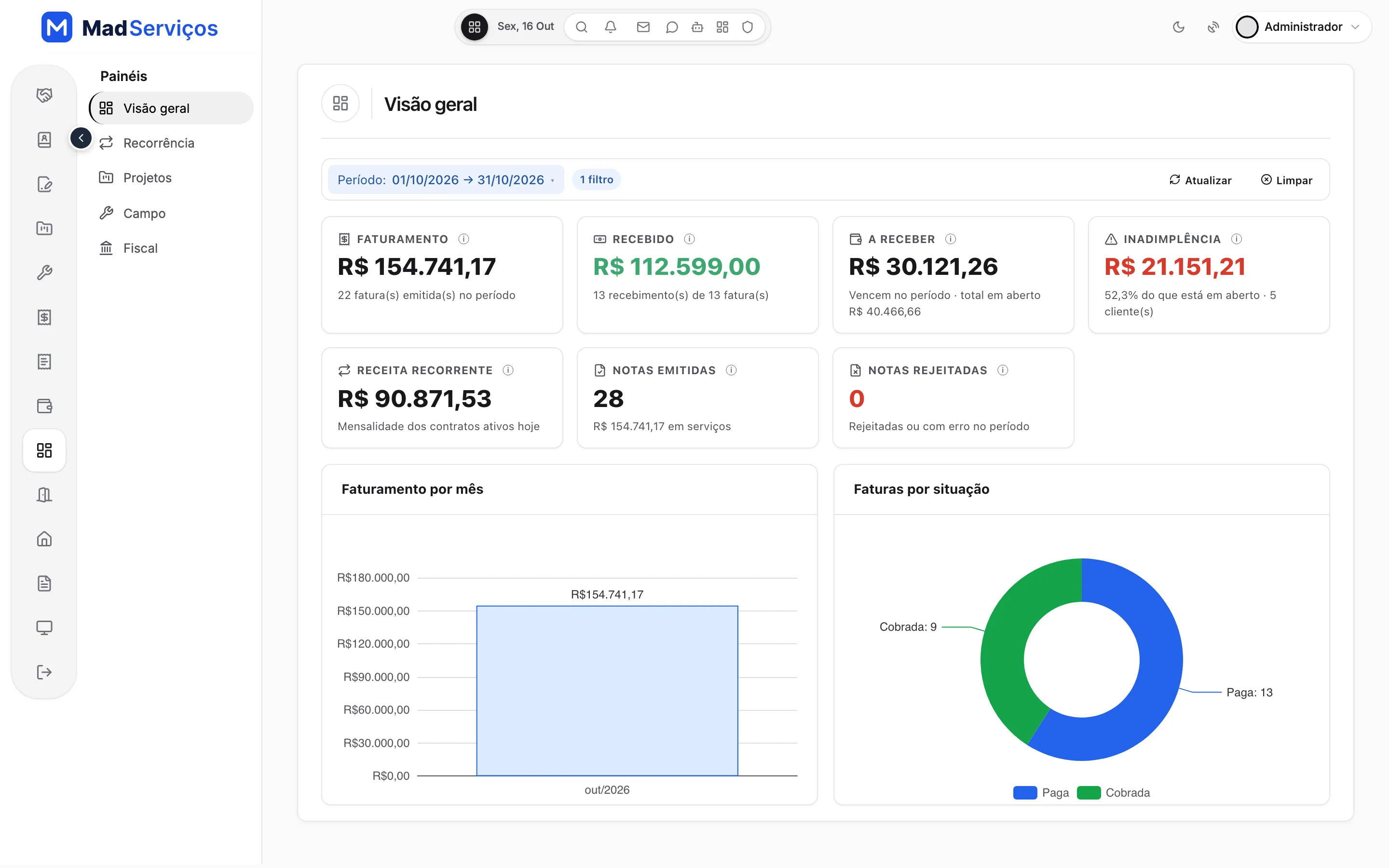
Task: Click the MadServiços logo
Action: [x=129, y=27]
